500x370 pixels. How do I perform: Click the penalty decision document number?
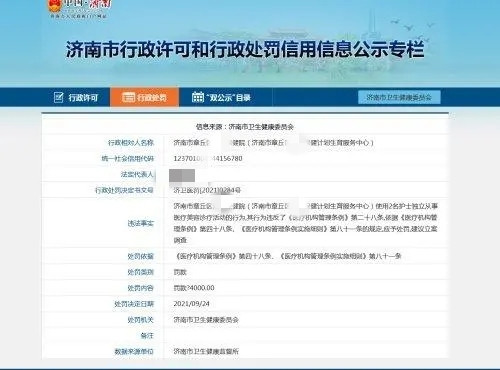pyautogui.click(x=207, y=190)
